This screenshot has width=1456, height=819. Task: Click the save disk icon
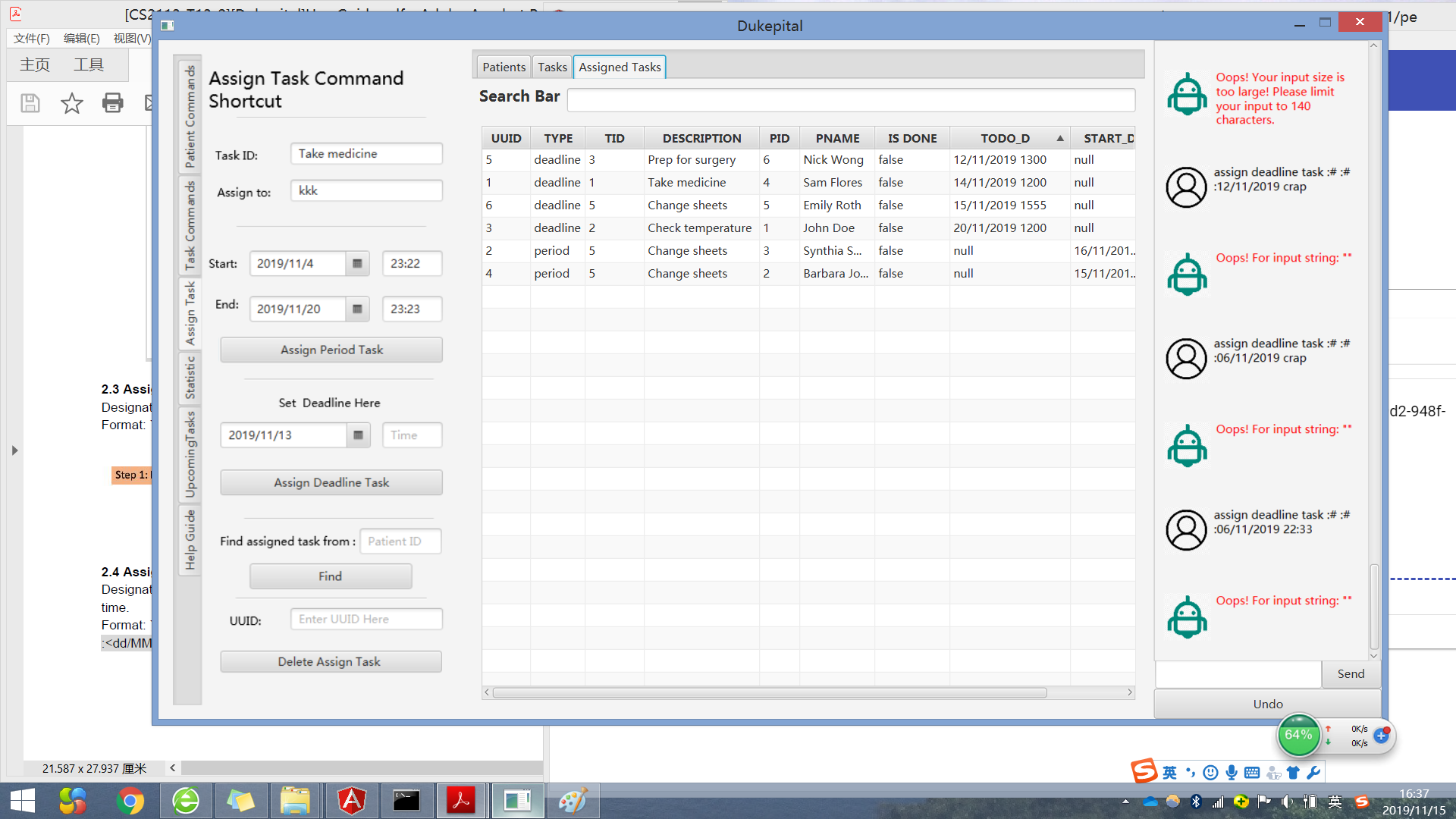30,103
